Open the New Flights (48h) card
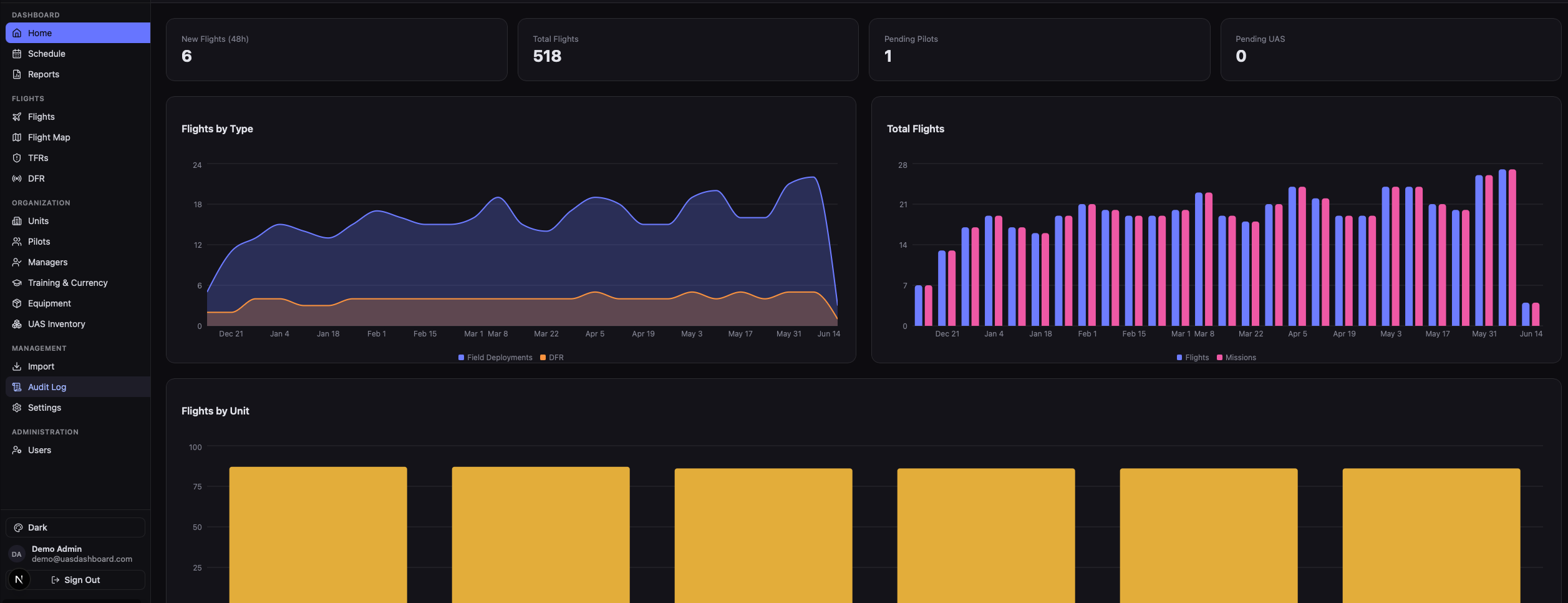This screenshot has width=1568, height=603. coord(337,49)
